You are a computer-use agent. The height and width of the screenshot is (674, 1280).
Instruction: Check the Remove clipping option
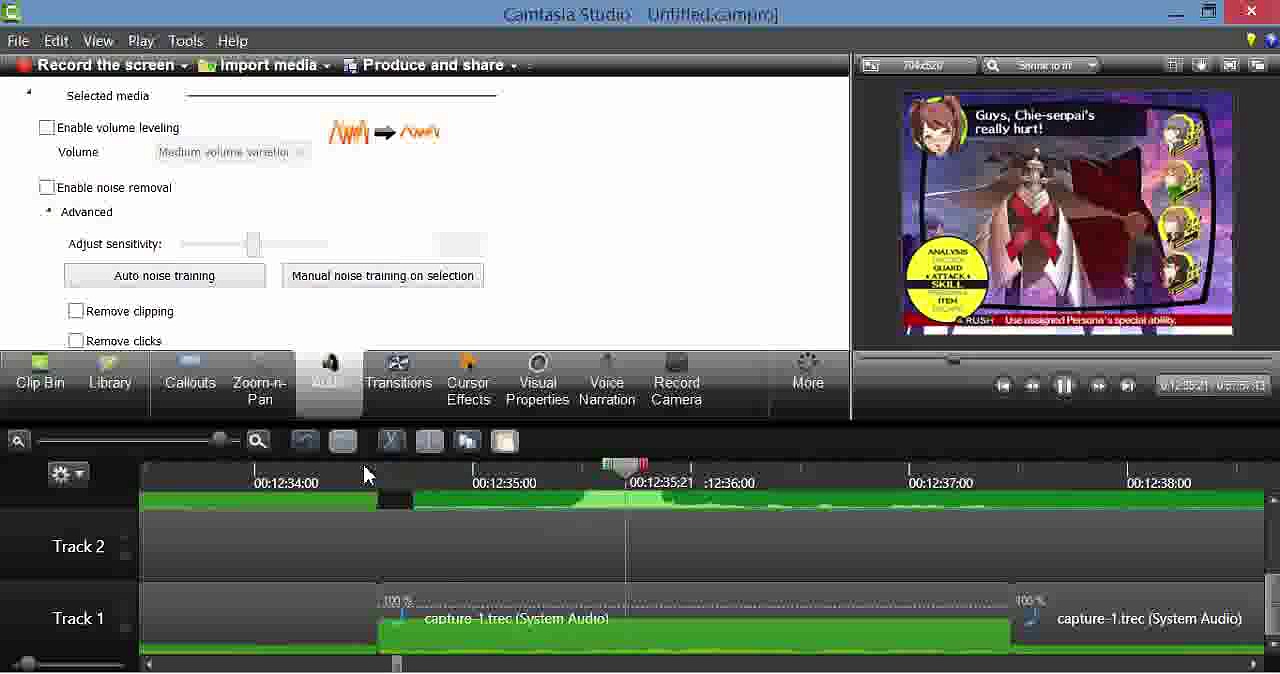tap(76, 312)
